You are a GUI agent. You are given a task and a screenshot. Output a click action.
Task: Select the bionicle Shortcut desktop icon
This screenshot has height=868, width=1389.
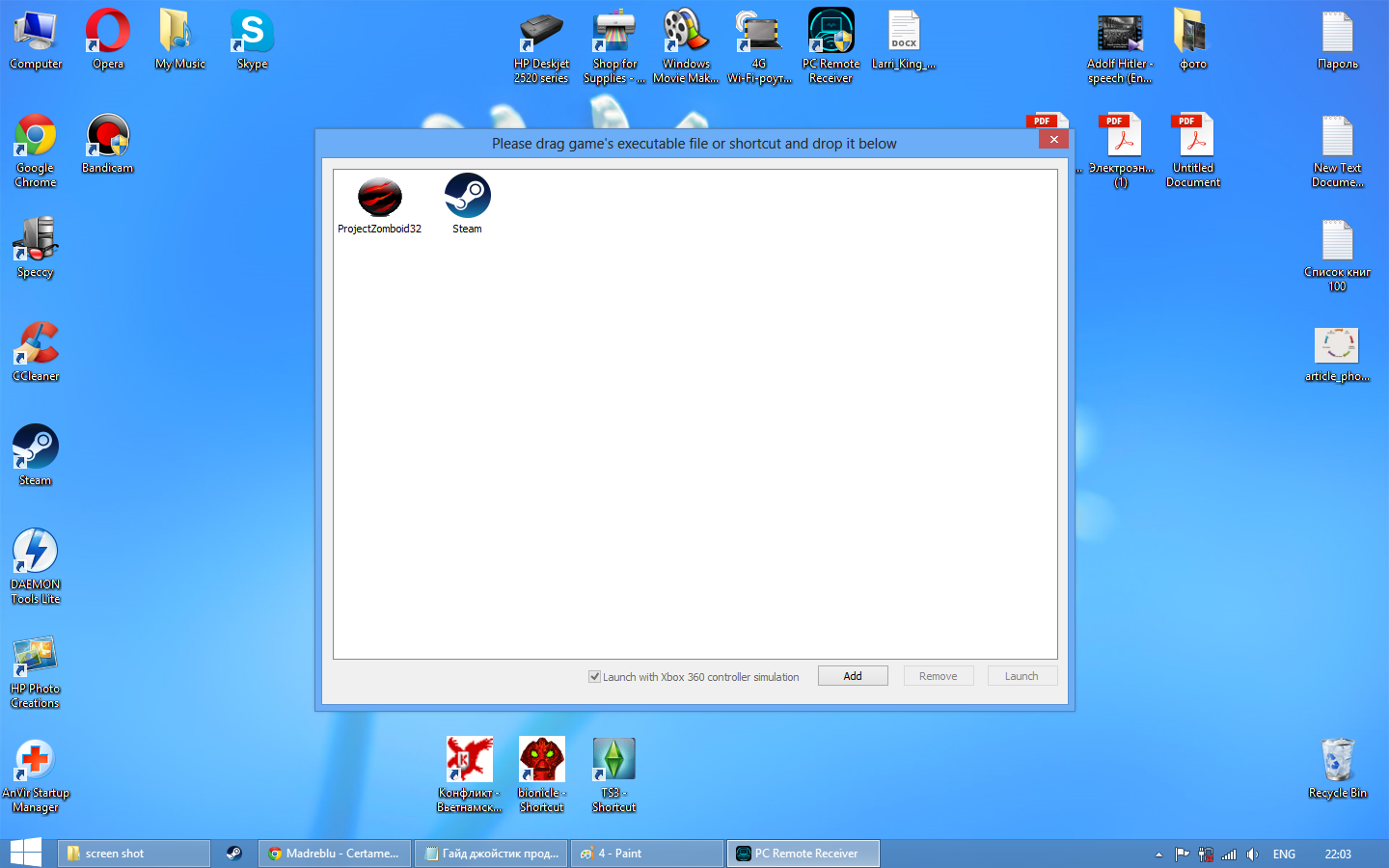point(542,776)
